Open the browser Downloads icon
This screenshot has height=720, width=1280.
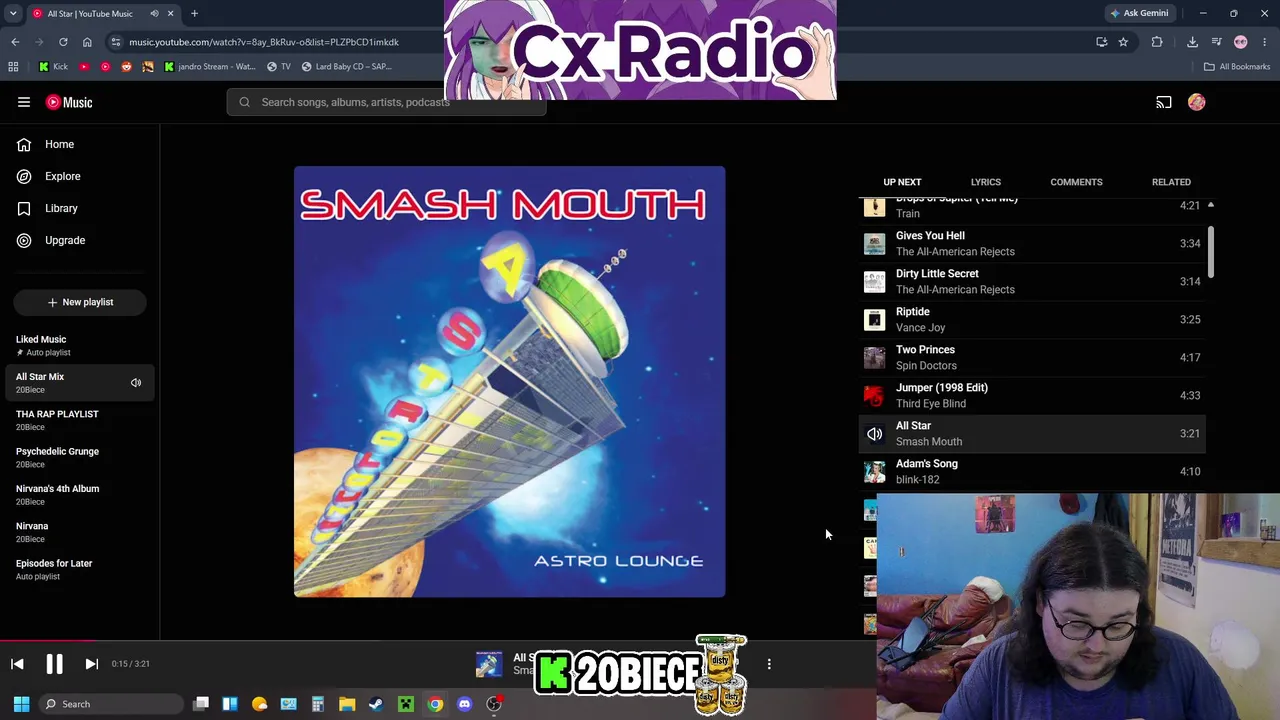1192,42
